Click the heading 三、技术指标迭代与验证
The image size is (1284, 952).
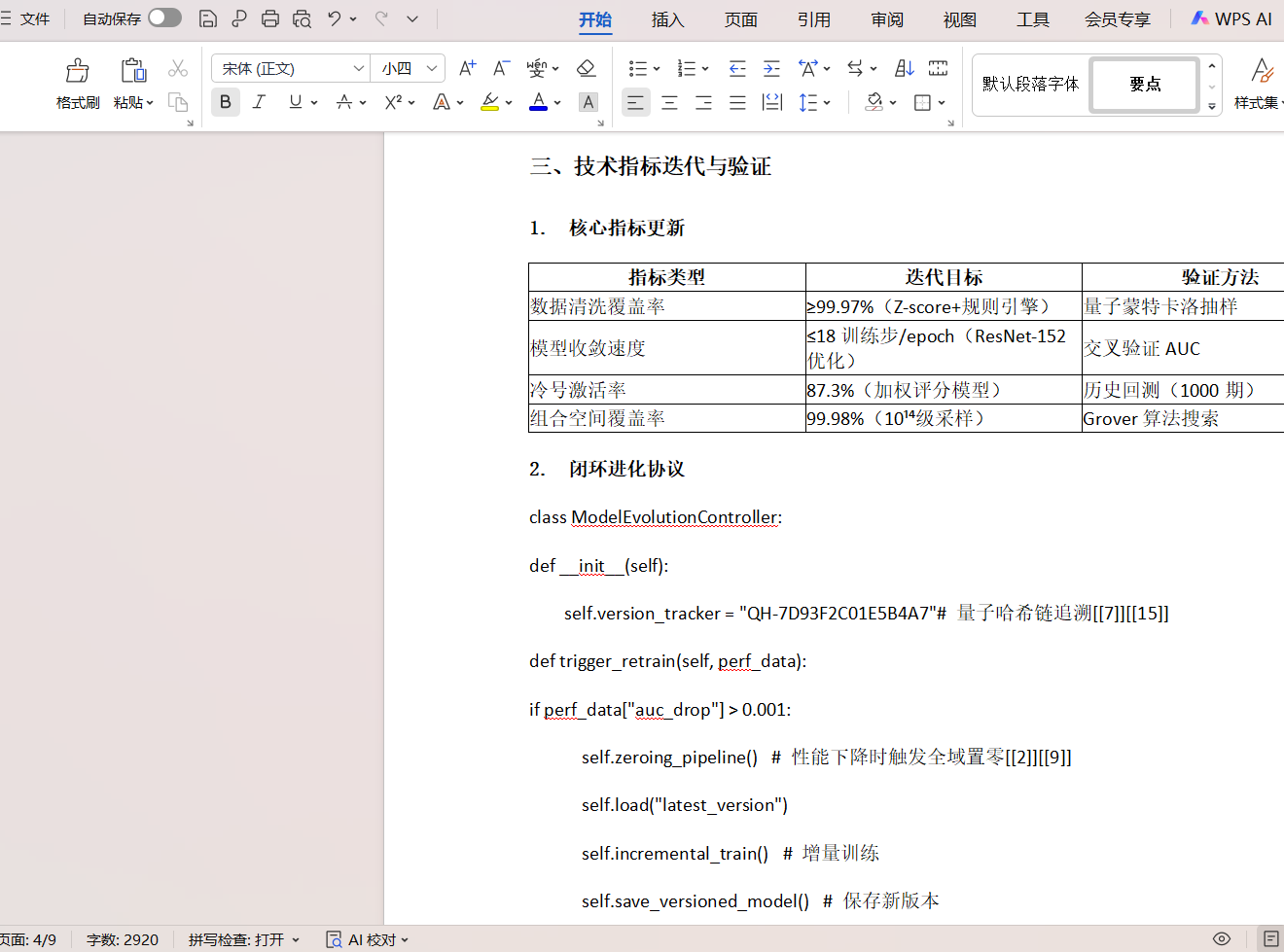(x=650, y=166)
